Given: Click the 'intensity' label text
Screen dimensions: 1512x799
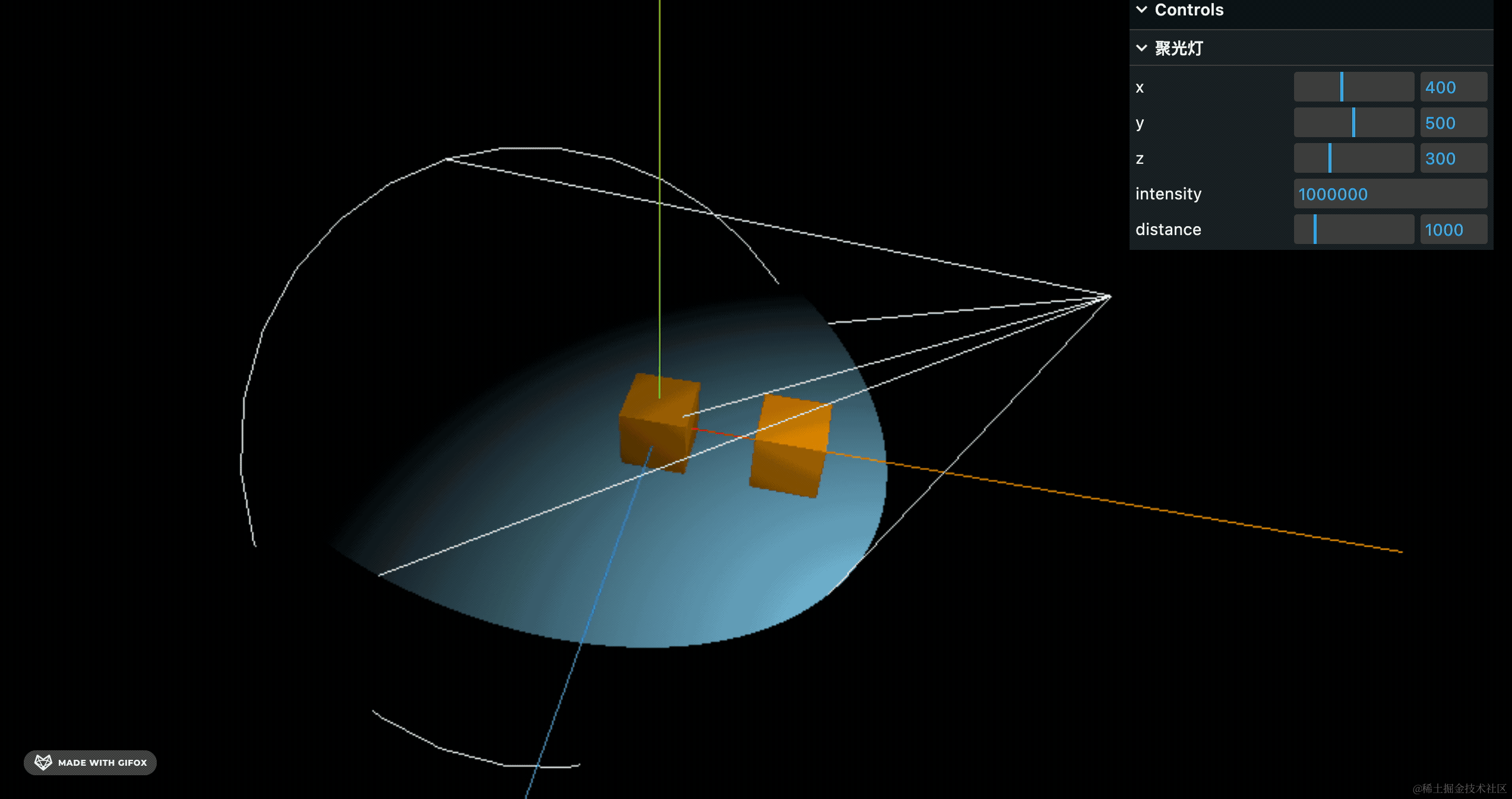Looking at the screenshot, I should tap(1168, 194).
